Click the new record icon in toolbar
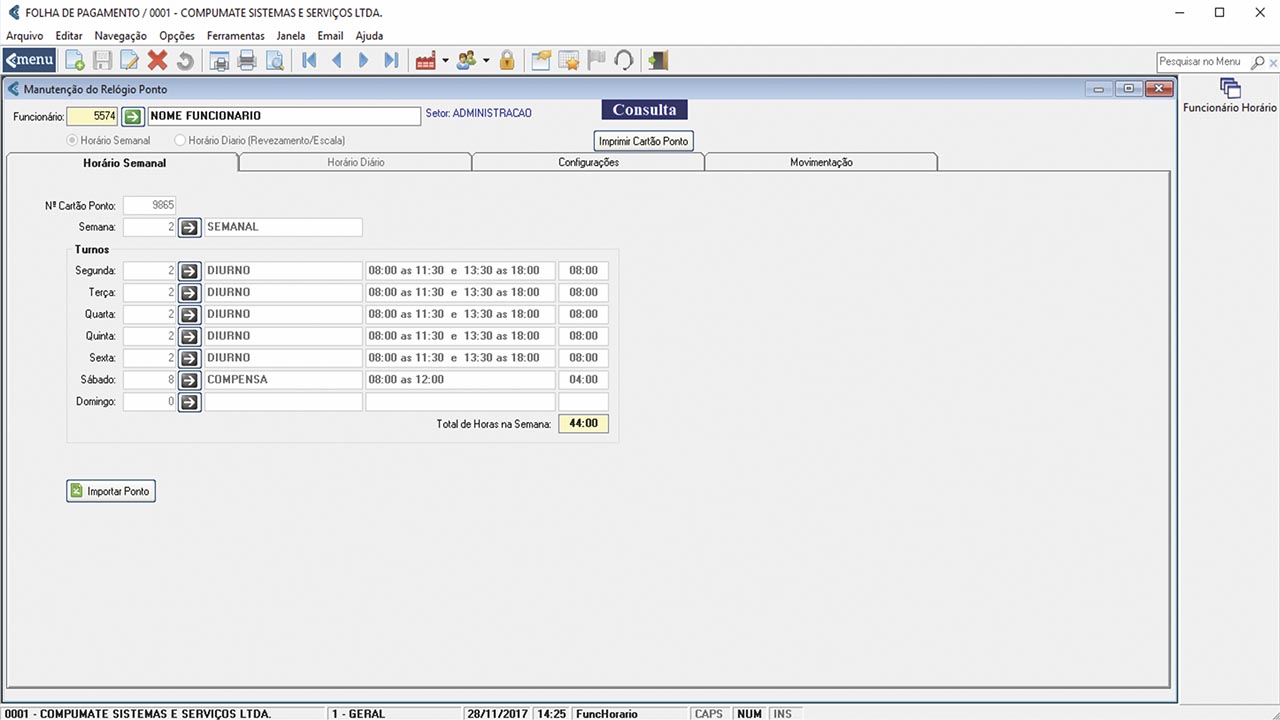This screenshot has height=720, width=1280. point(75,61)
